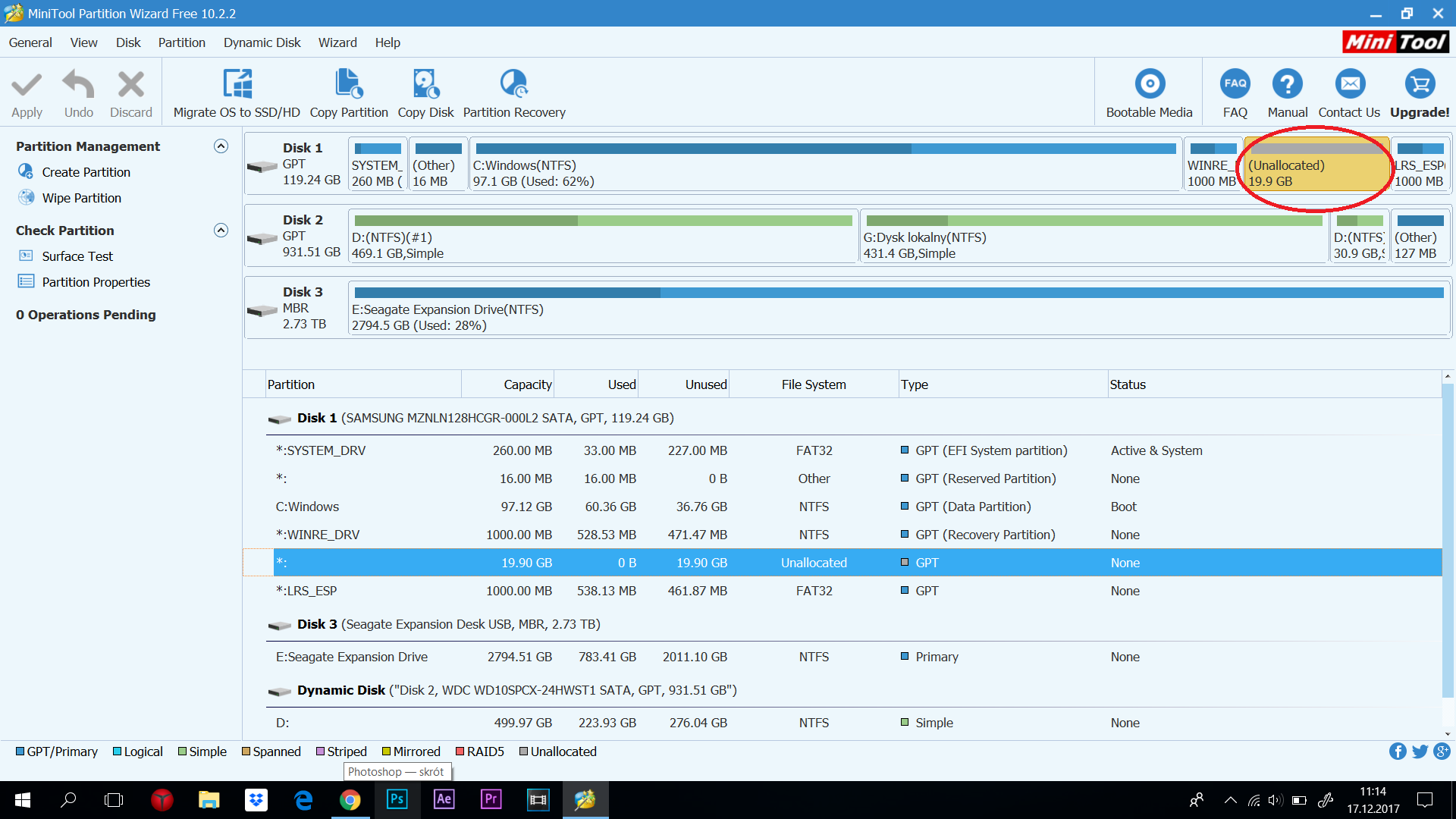Select D:(NTFS)(#1) 469.1 GB volume block

[x=603, y=237]
